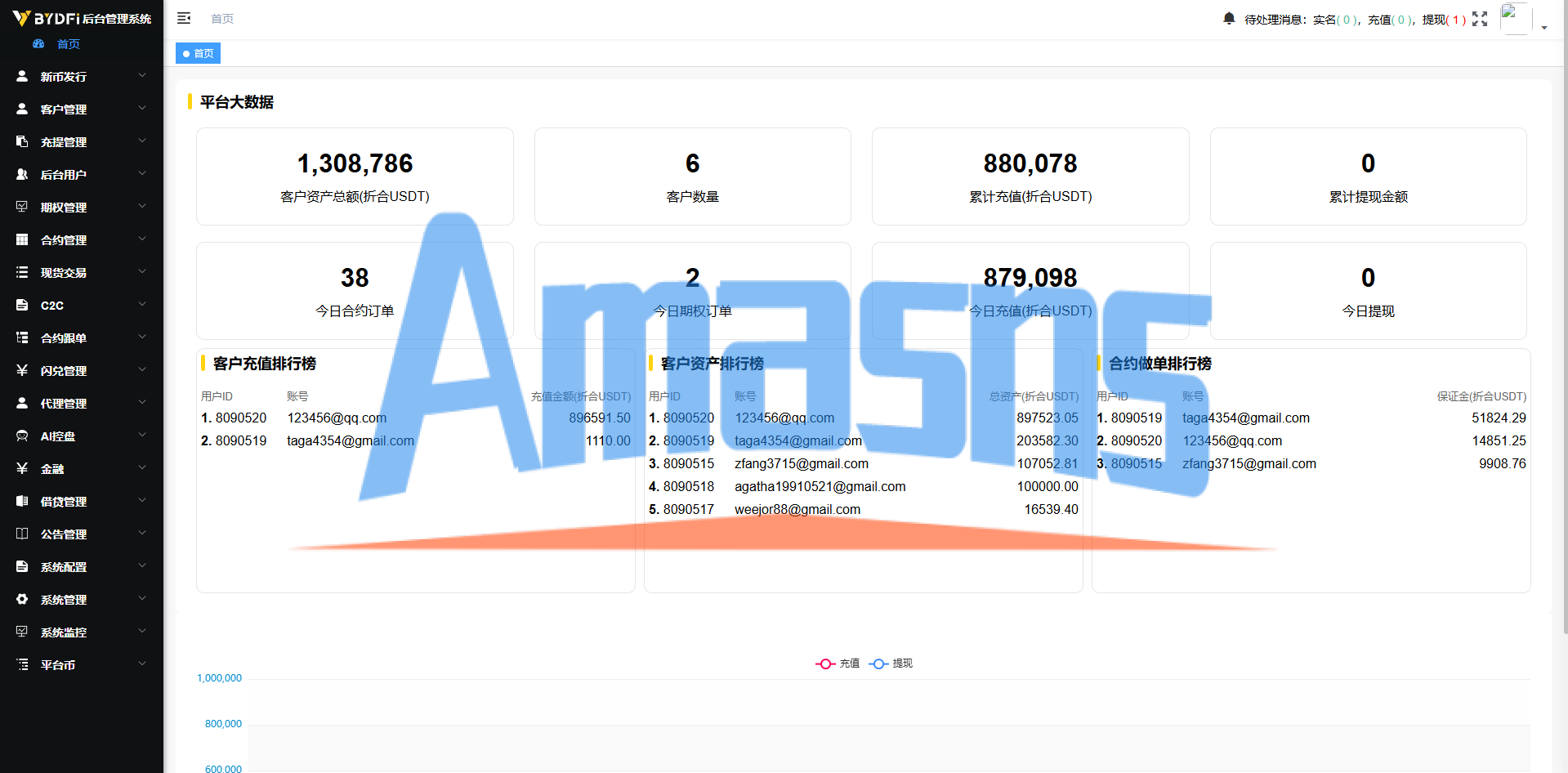The image size is (1568, 773).
Task: Open the user avatar image
Action: (1516, 19)
